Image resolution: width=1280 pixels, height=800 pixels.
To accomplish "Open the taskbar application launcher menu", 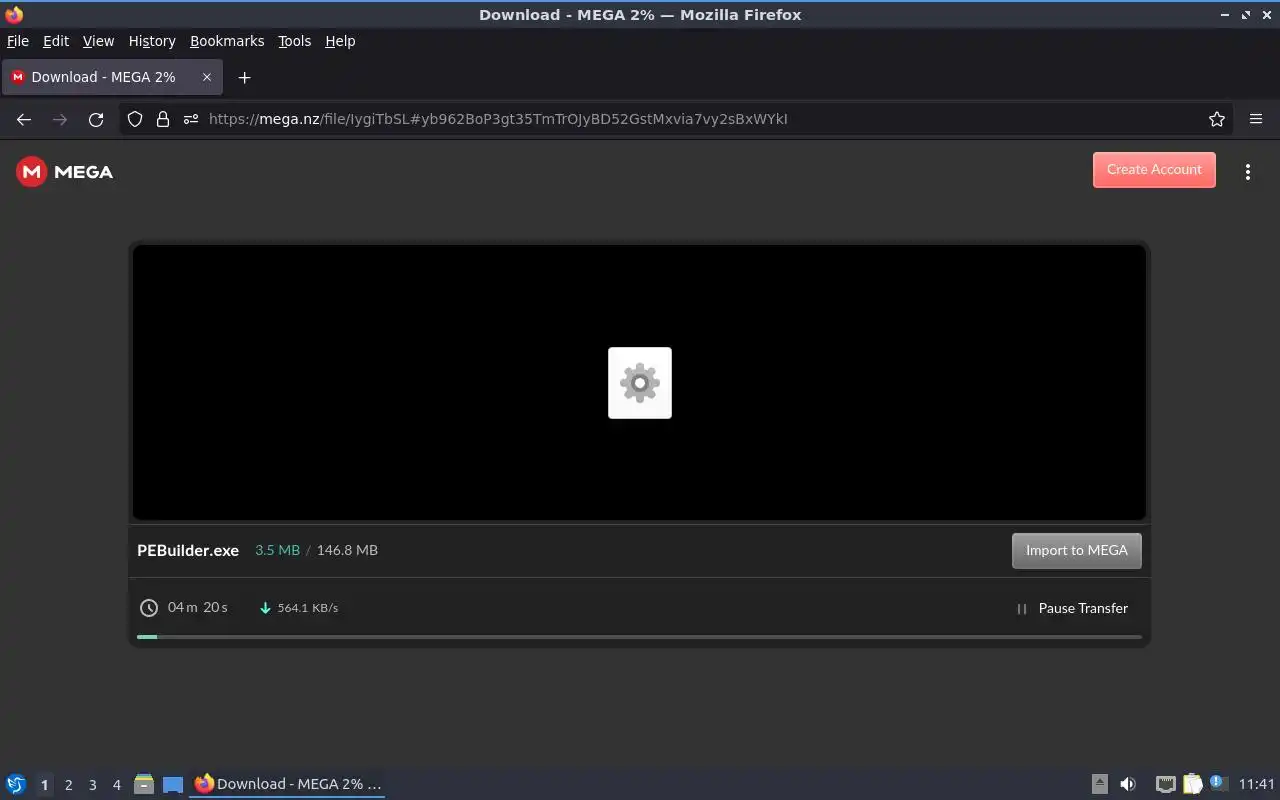I will tap(16, 784).
